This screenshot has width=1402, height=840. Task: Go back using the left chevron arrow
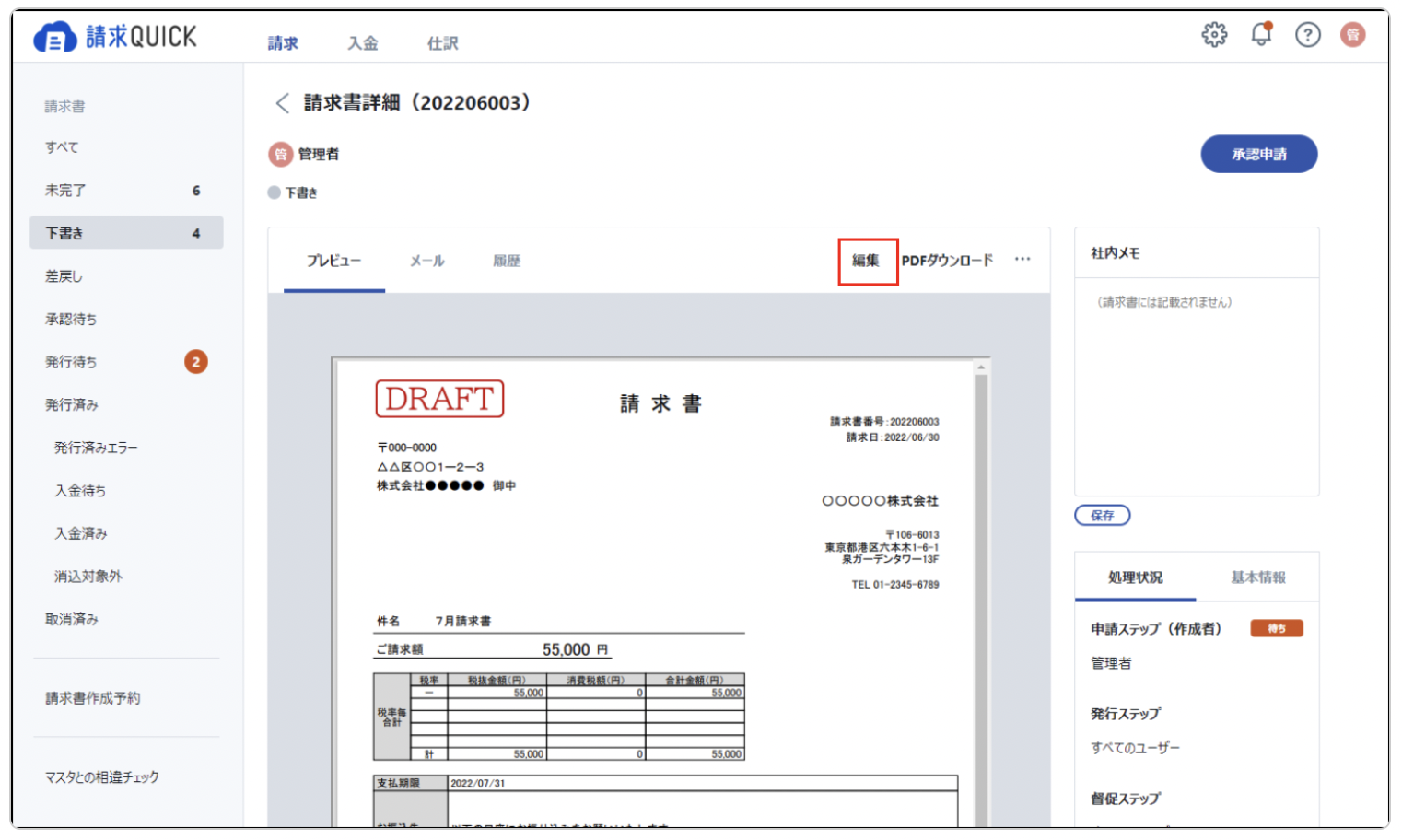coord(282,102)
